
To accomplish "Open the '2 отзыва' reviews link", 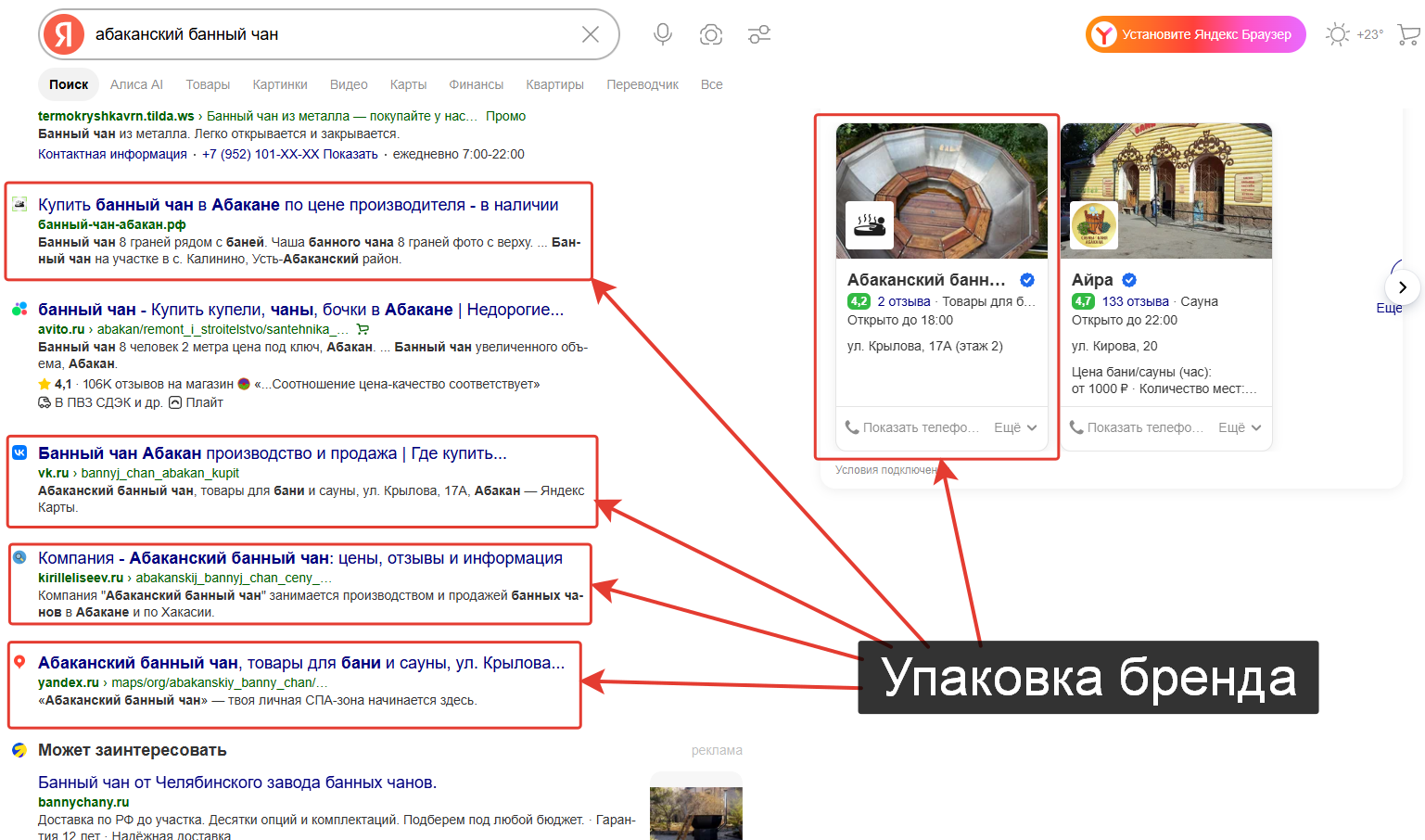I will coord(904,301).
